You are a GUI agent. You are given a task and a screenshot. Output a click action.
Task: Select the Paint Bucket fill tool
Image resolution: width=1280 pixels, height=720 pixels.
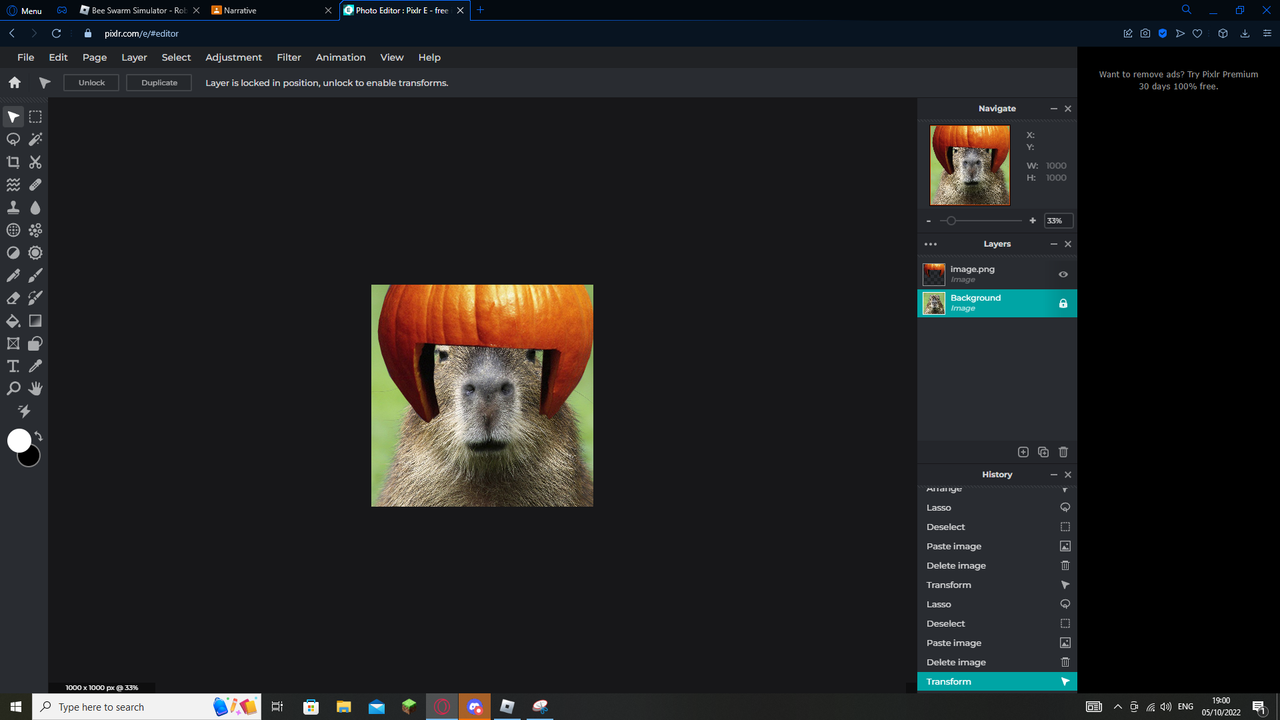point(13,321)
